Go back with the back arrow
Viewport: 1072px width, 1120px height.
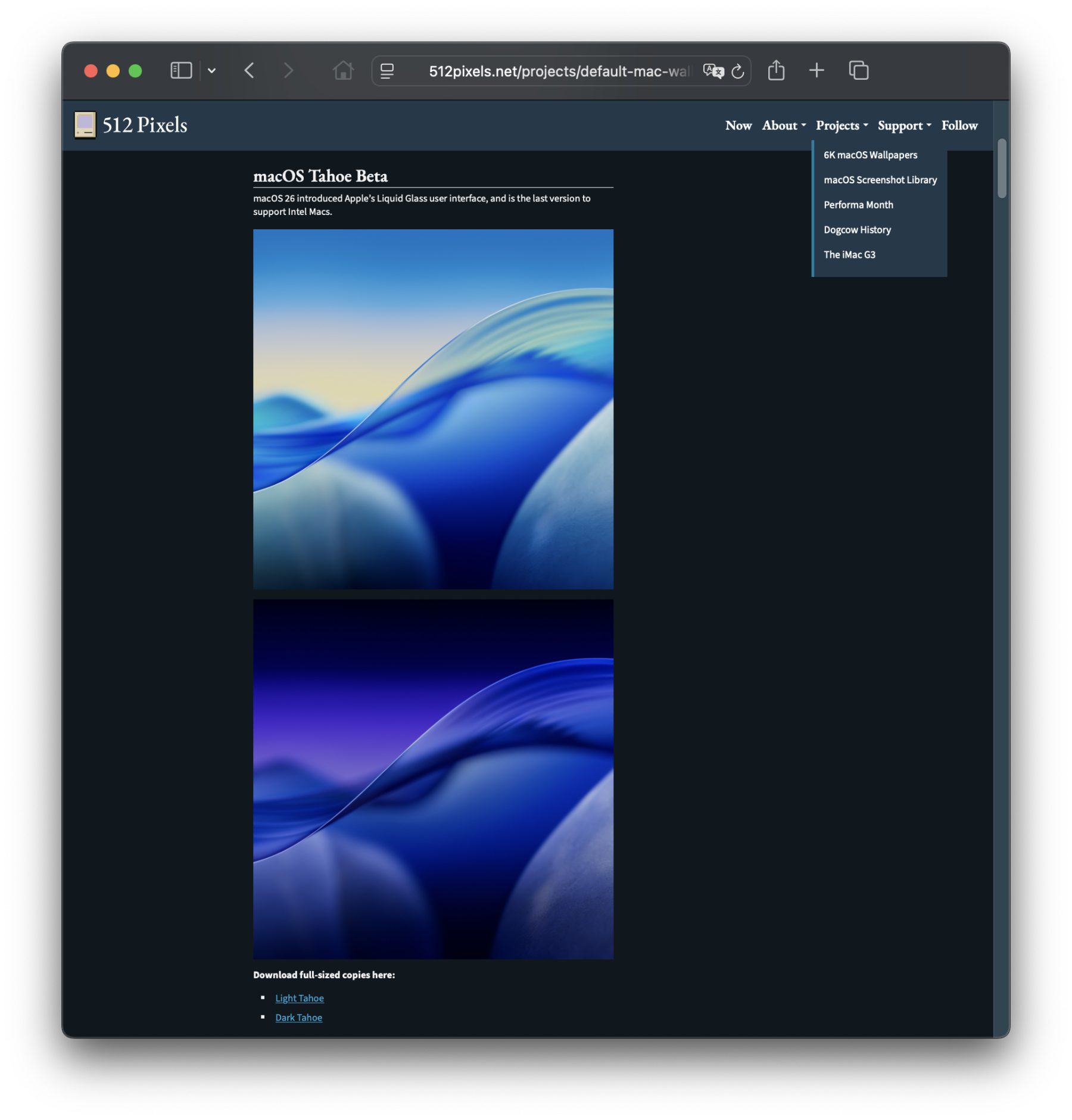(250, 71)
